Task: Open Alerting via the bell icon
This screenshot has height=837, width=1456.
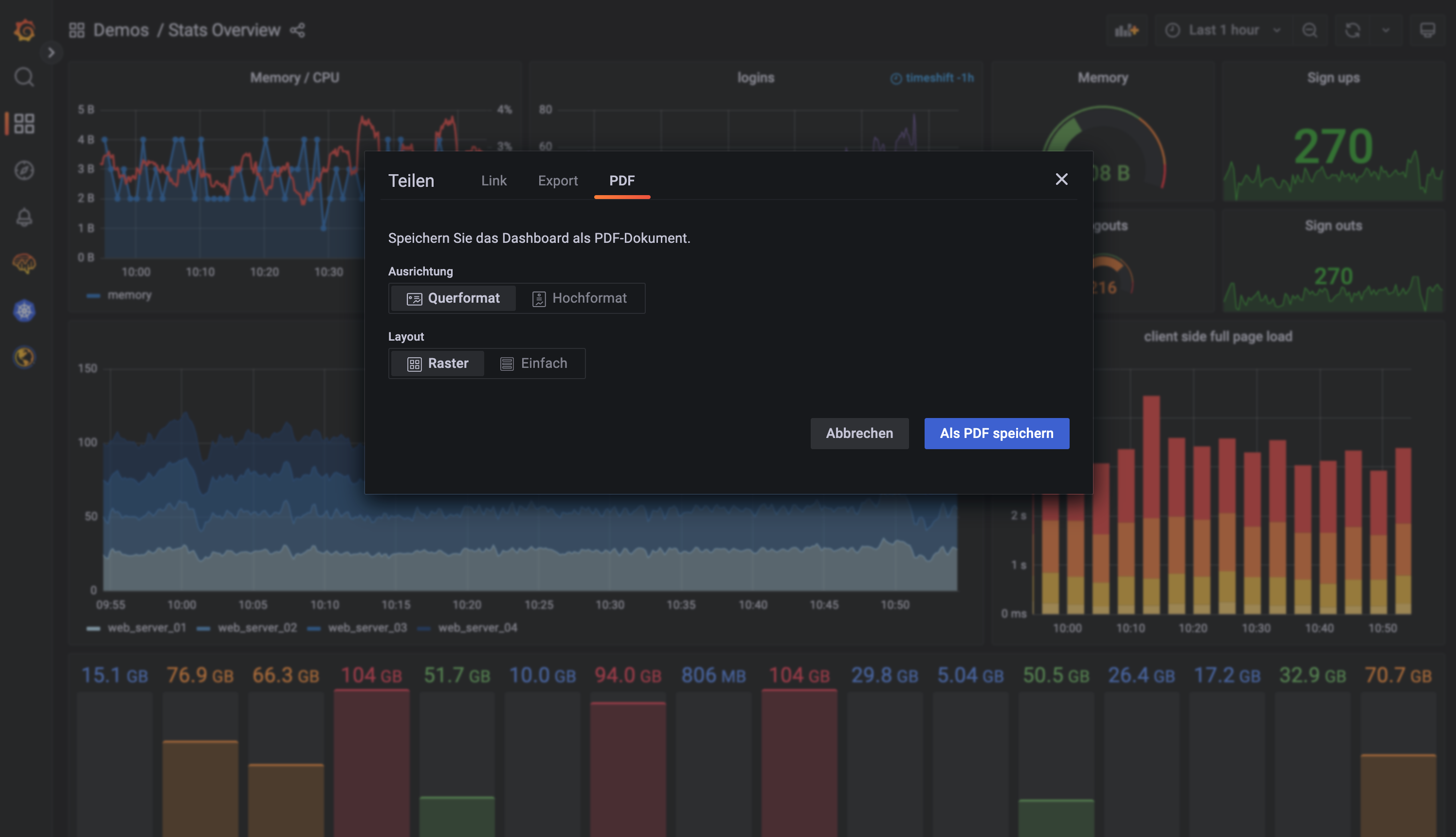Action: tap(23, 217)
